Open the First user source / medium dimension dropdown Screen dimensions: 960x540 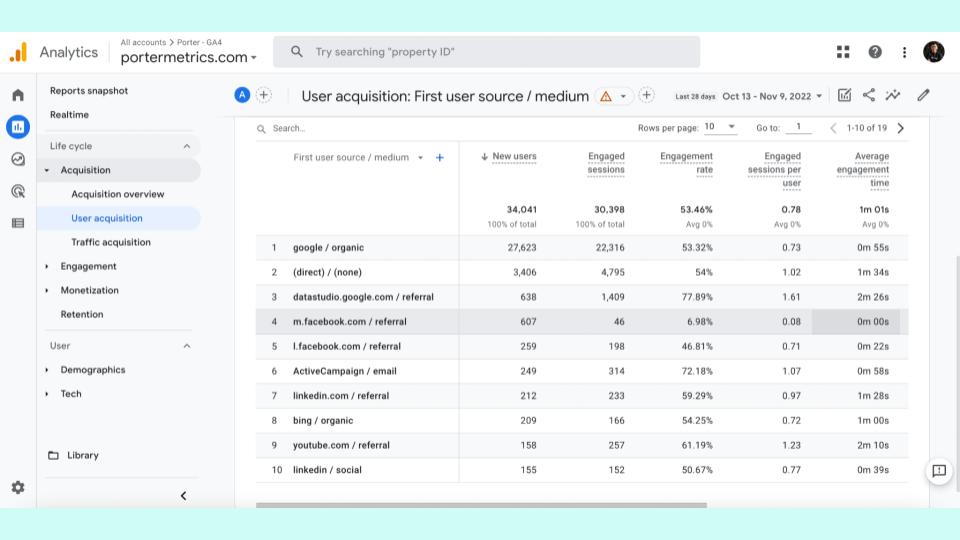(358, 157)
